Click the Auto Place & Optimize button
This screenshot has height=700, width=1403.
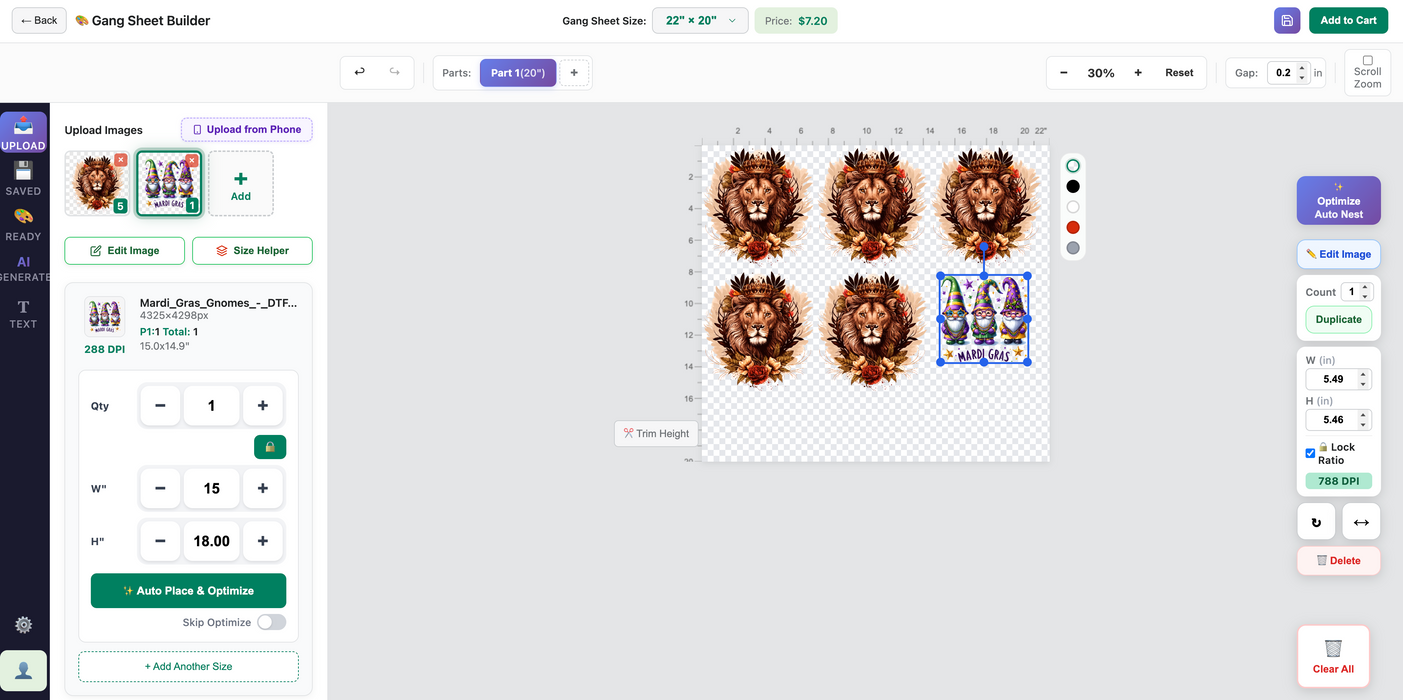[188, 591]
